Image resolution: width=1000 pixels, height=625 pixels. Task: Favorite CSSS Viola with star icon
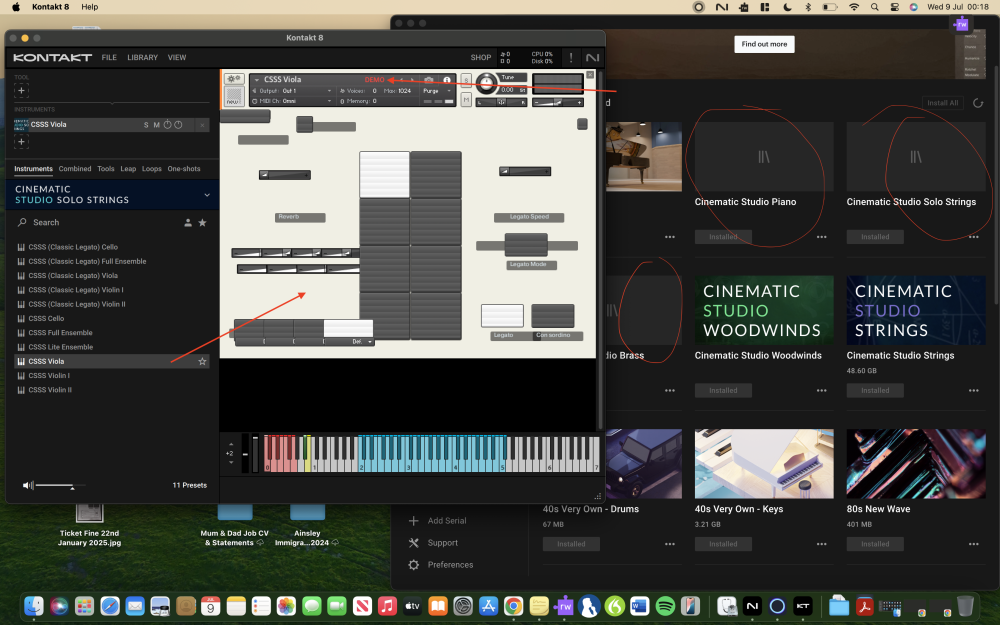pyautogui.click(x=202, y=362)
